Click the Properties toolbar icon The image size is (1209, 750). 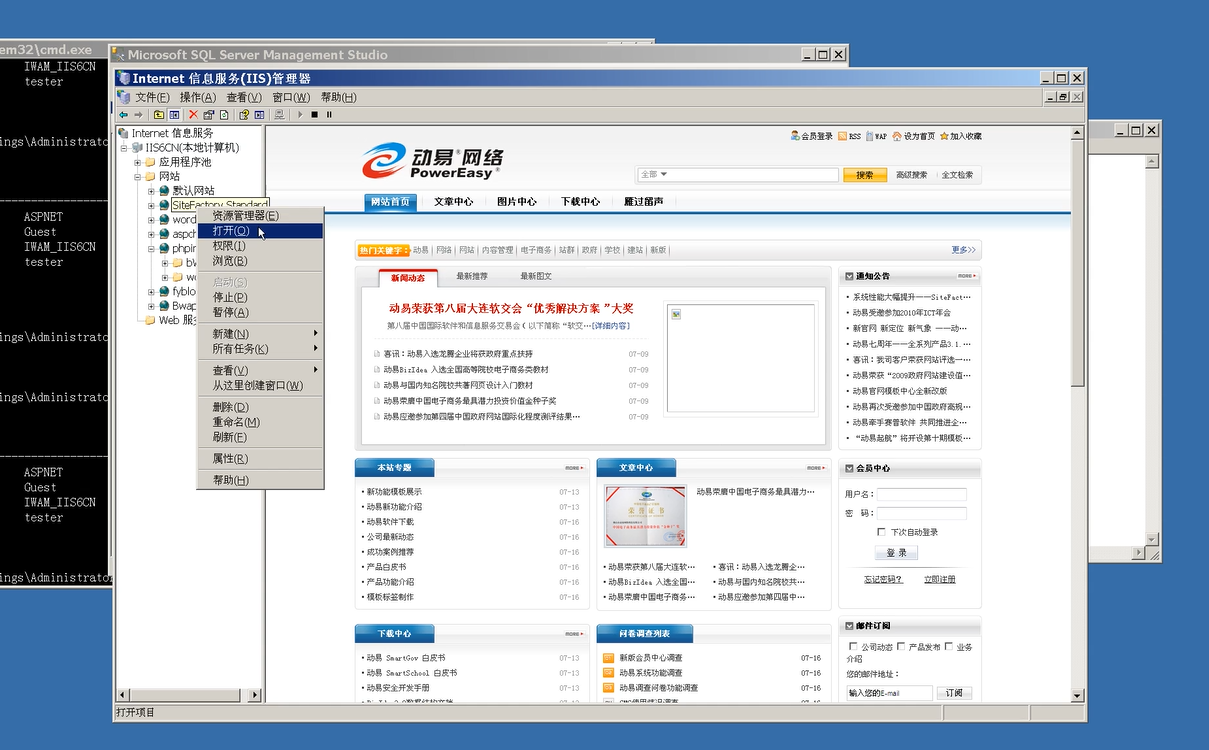click(x=209, y=115)
